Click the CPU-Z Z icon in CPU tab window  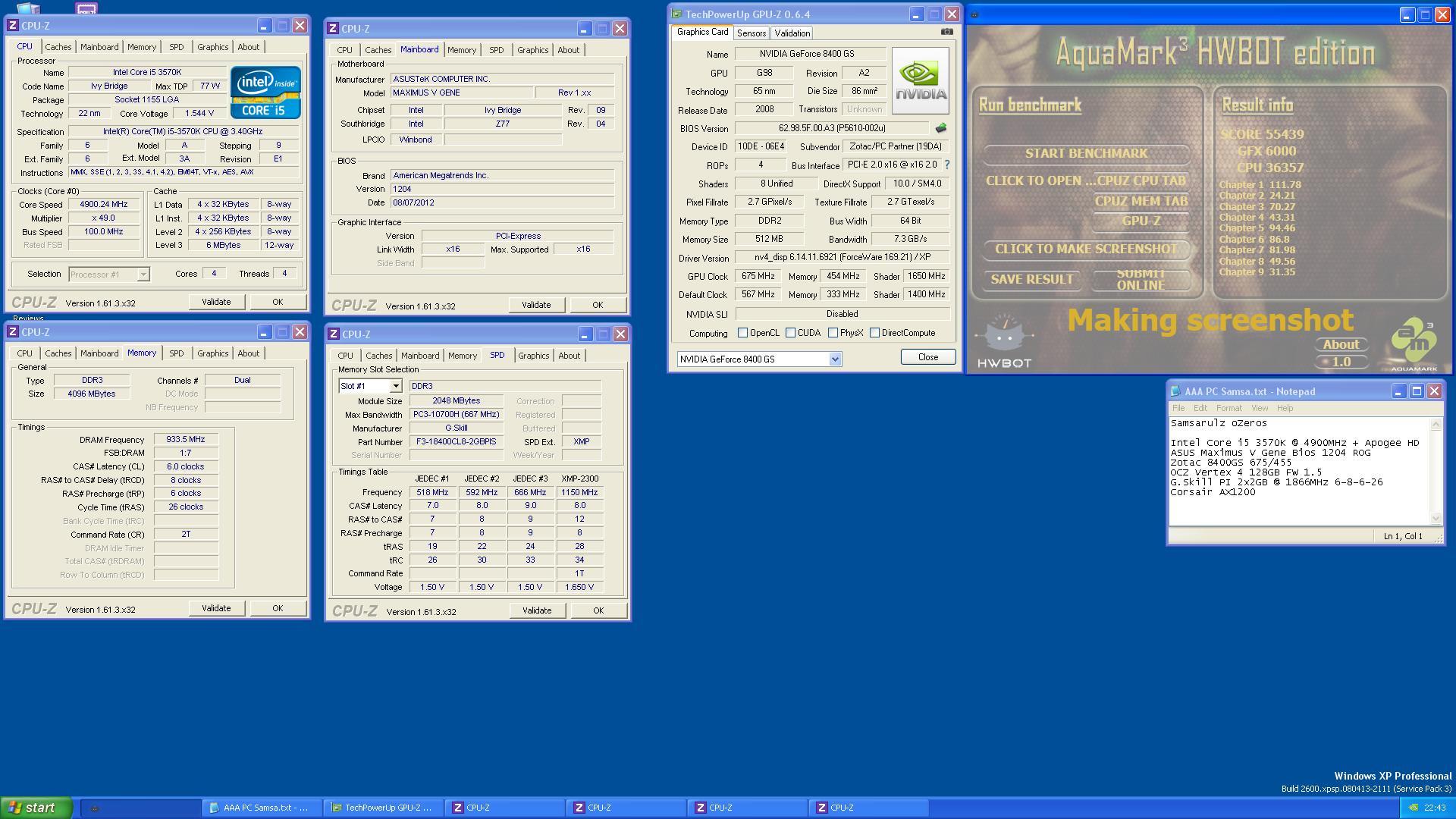[12, 26]
